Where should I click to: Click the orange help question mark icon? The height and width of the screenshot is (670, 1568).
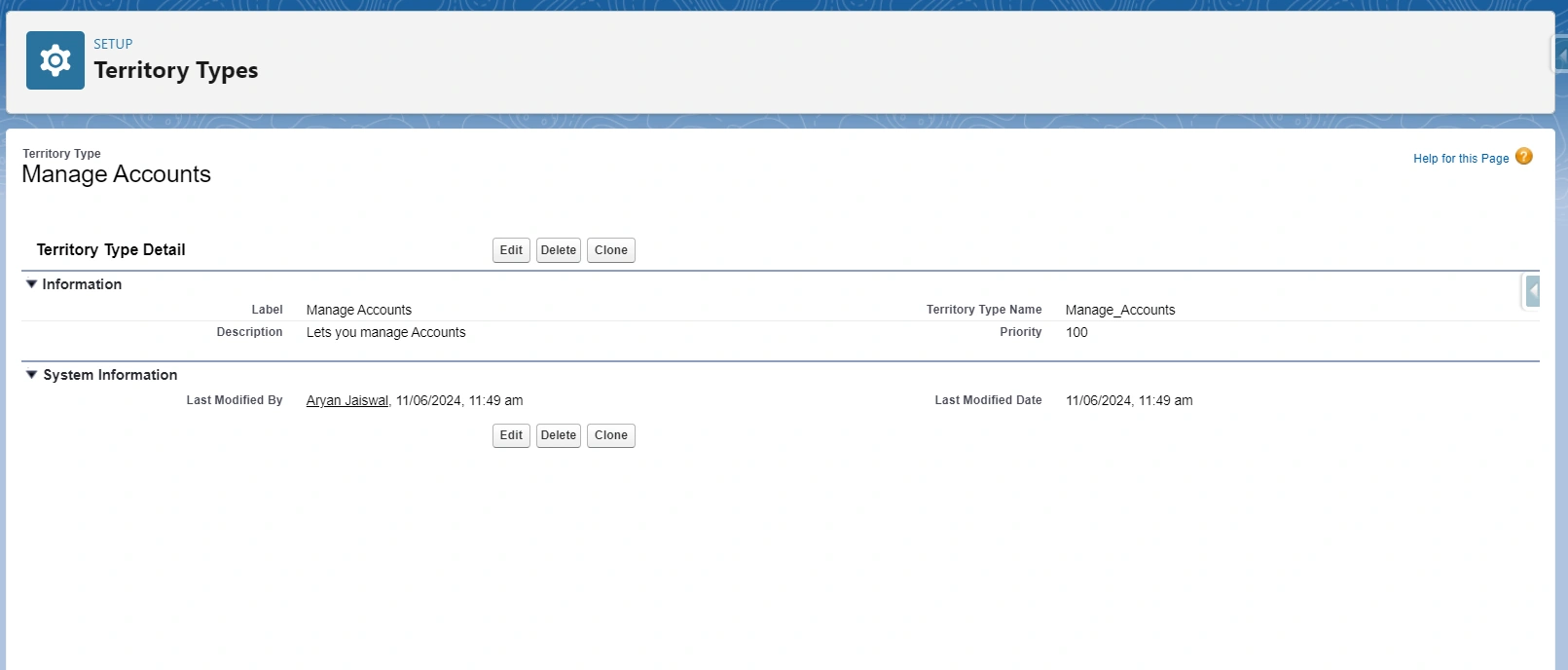pyautogui.click(x=1523, y=157)
